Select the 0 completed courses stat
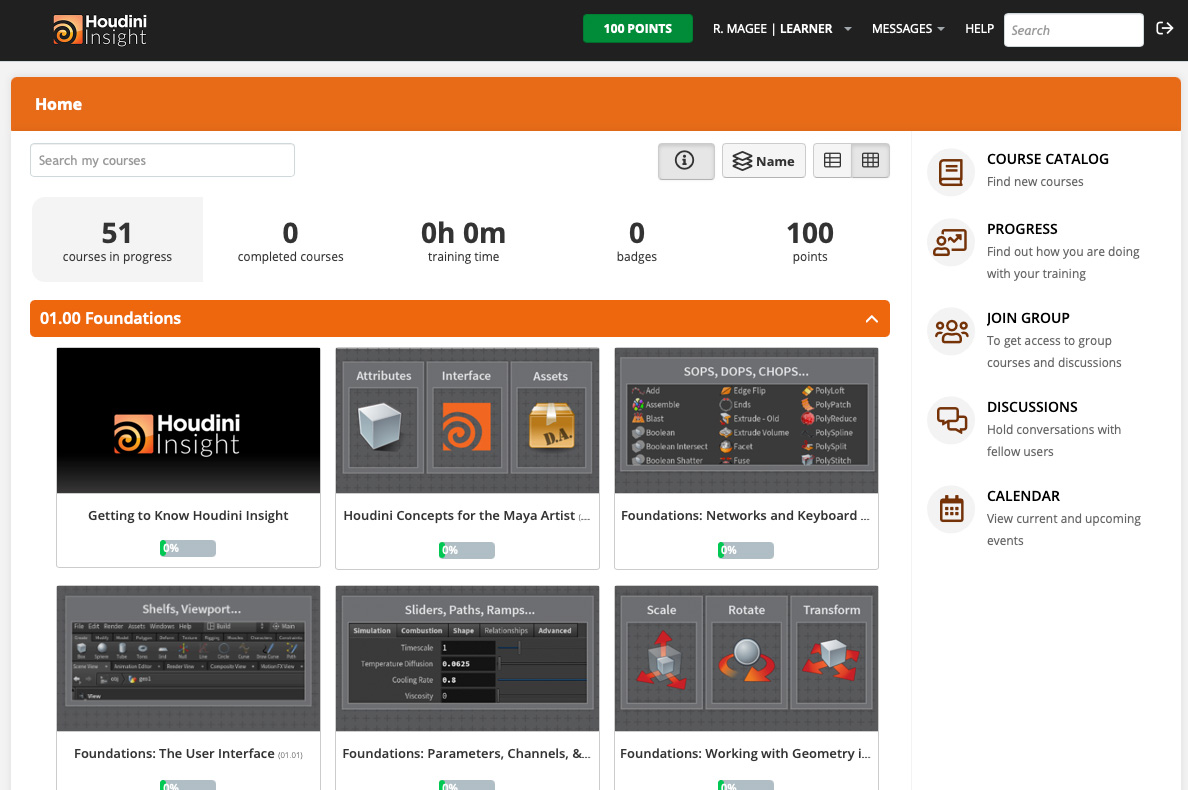 pos(290,240)
